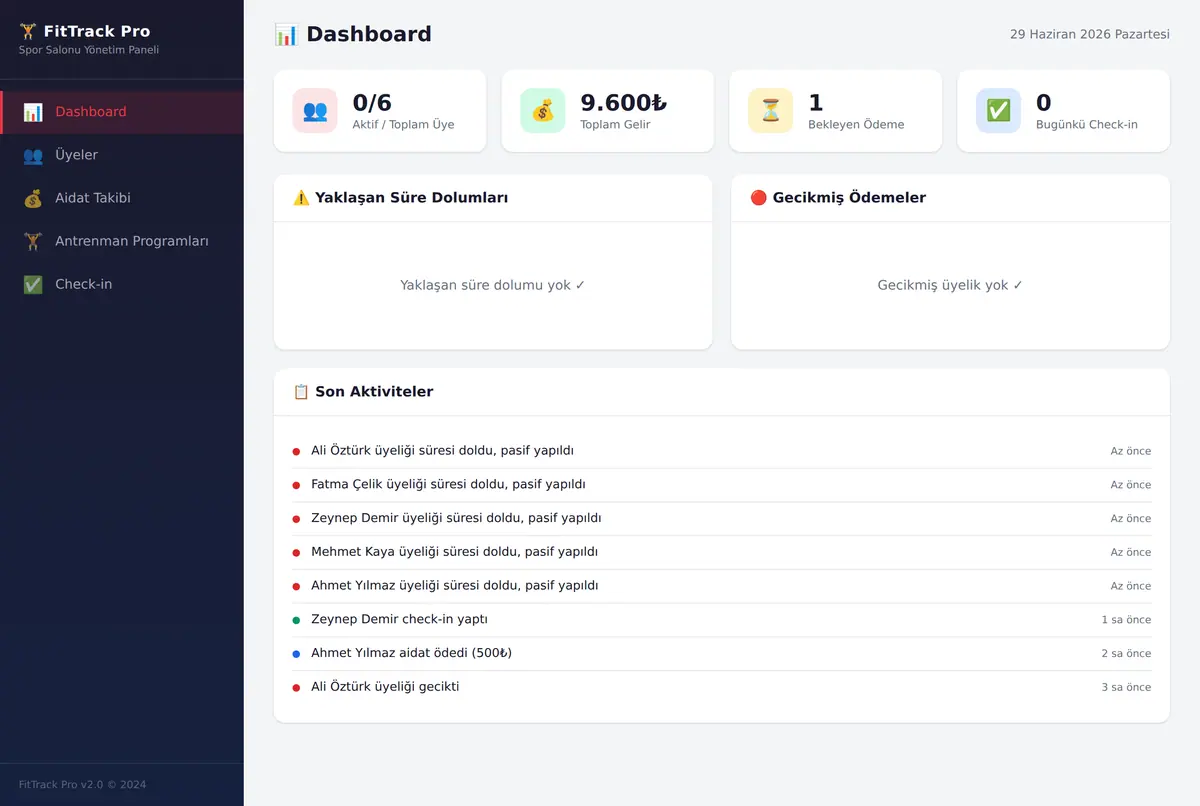
Task: Click the date 29 Haziran 2026 Pazartesi
Action: tap(1090, 34)
